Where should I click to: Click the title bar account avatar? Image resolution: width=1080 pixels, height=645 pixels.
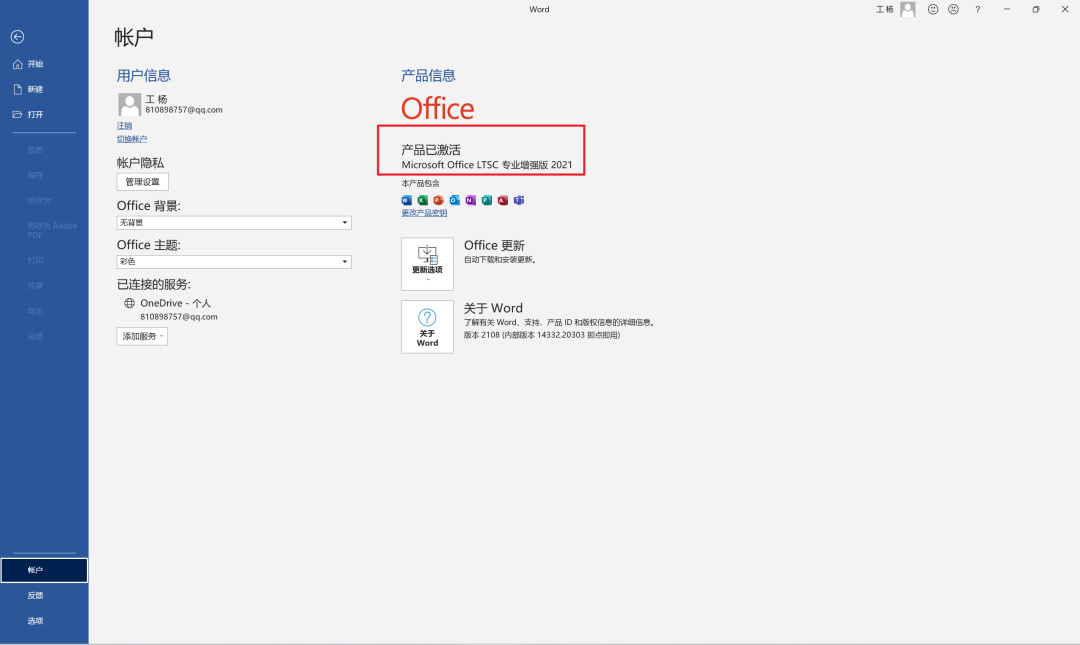[908, 9]
